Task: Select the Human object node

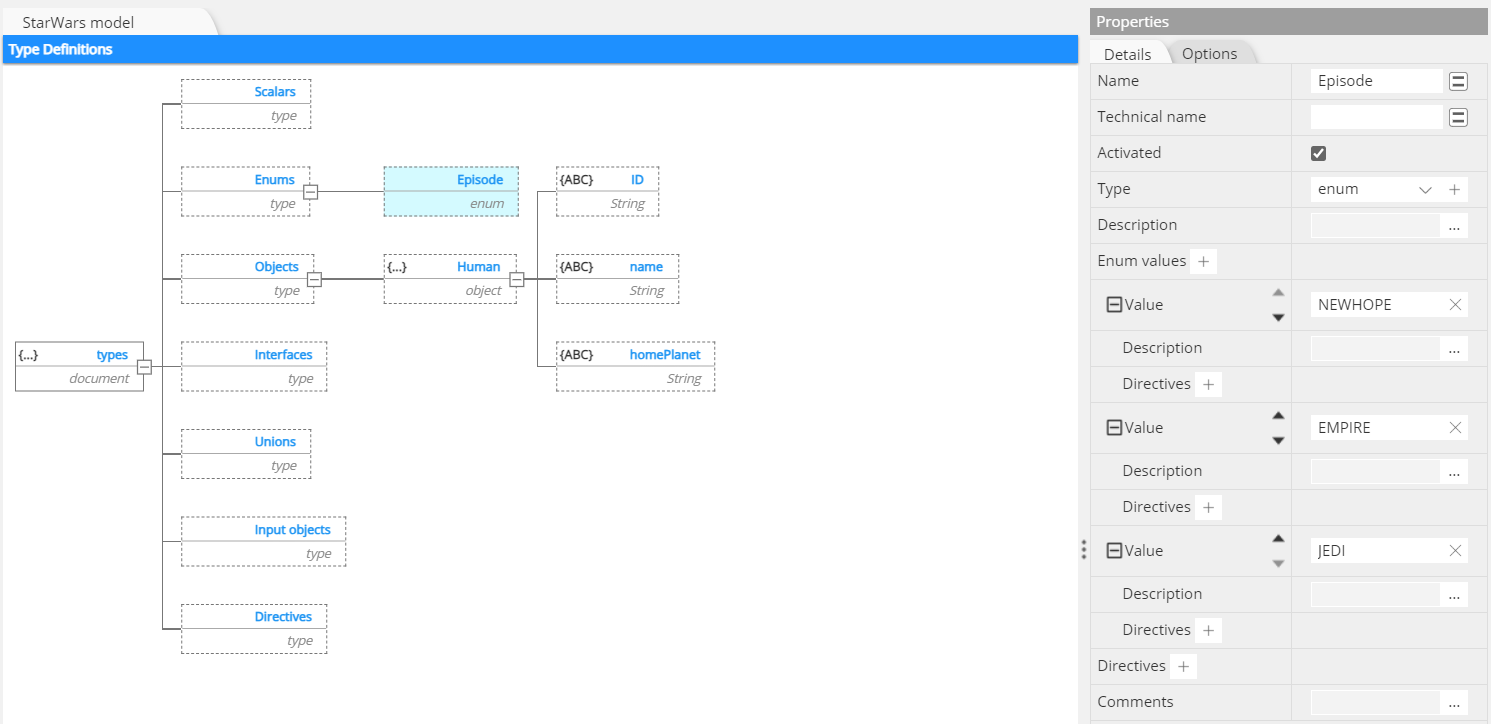Action: 450,279
